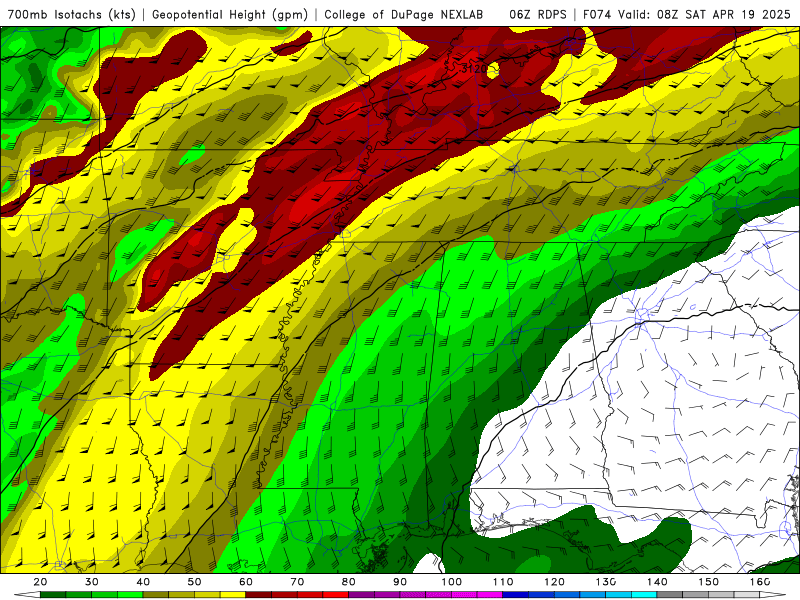Viewport: 800px width, 600px height.
Task: Click the magenta section of the color bar
Action: click(490, 595)
